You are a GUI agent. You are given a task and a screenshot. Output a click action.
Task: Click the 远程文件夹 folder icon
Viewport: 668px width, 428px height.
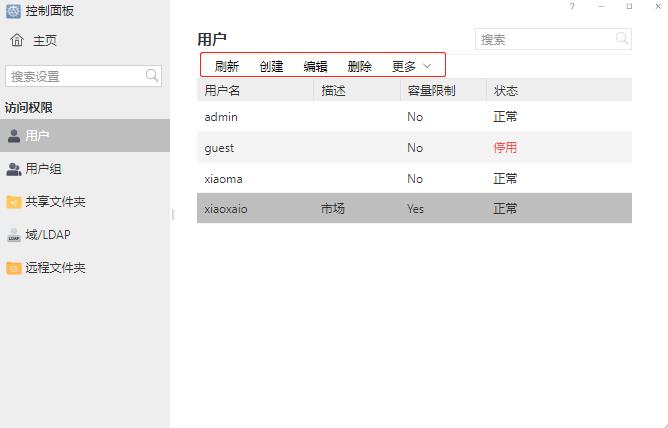[14, 269]
